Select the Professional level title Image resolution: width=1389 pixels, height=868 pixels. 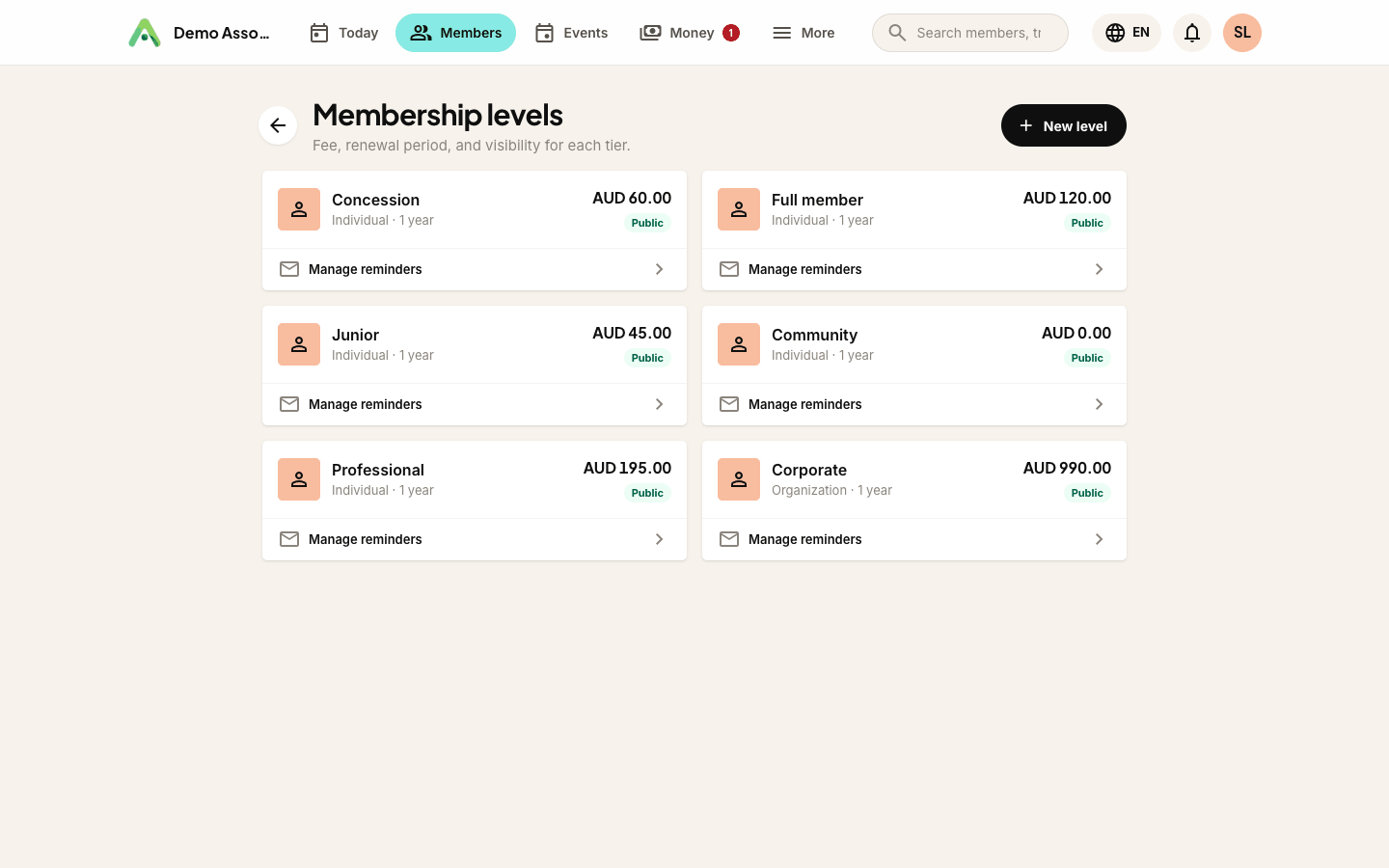tap(378, 470)
